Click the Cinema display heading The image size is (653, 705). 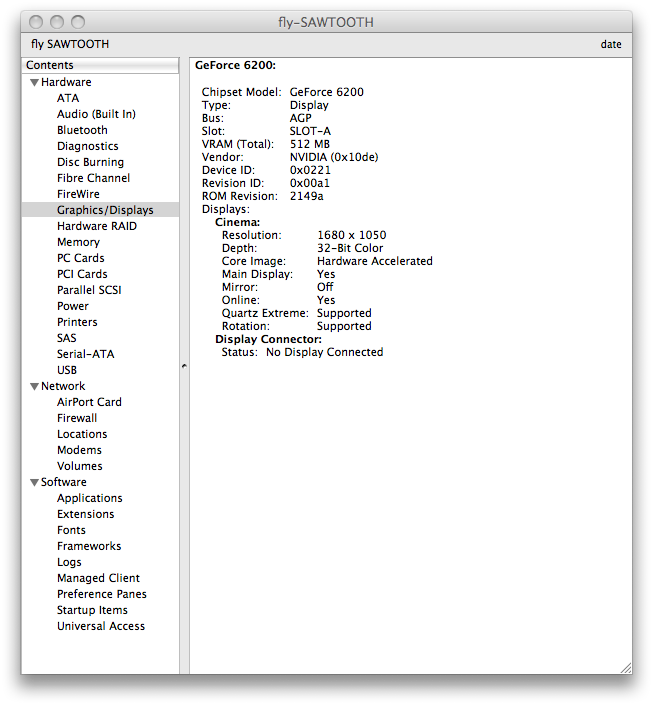coord(237,222)
